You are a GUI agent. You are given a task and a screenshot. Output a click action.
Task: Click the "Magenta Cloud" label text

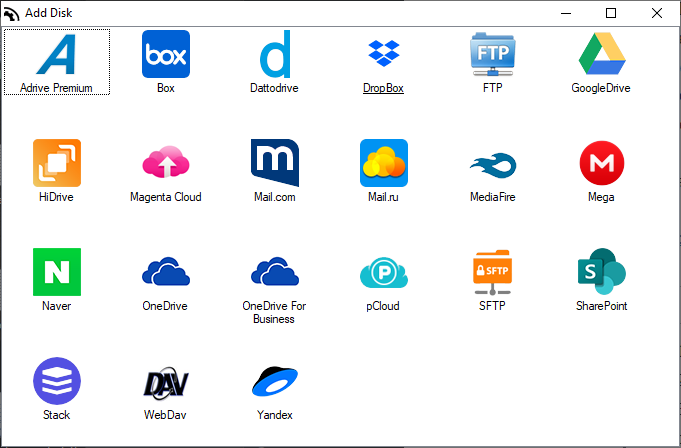166,197
